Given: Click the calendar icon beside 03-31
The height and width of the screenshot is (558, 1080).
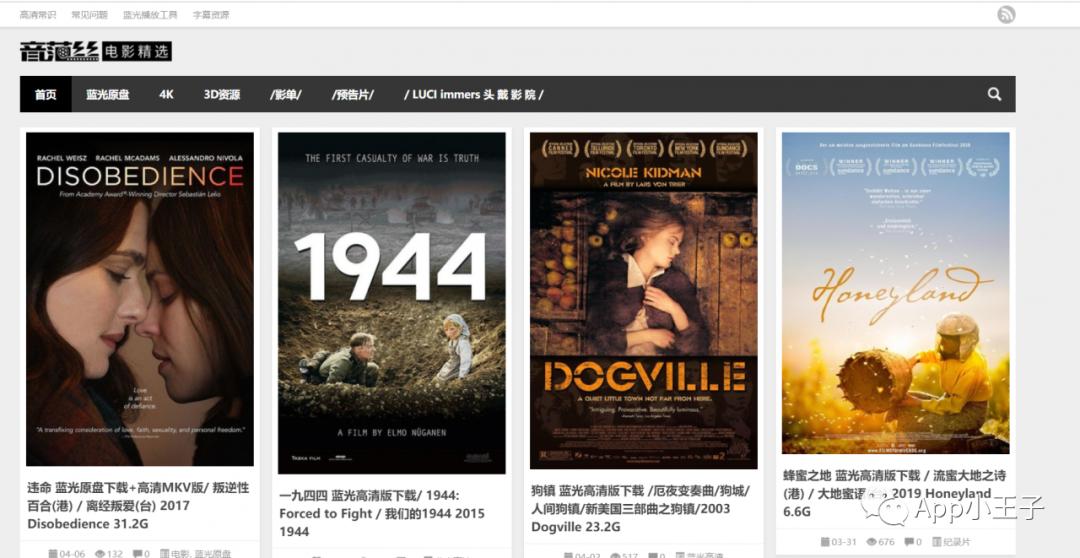Looking at the screenshot, I should point(825,542).
